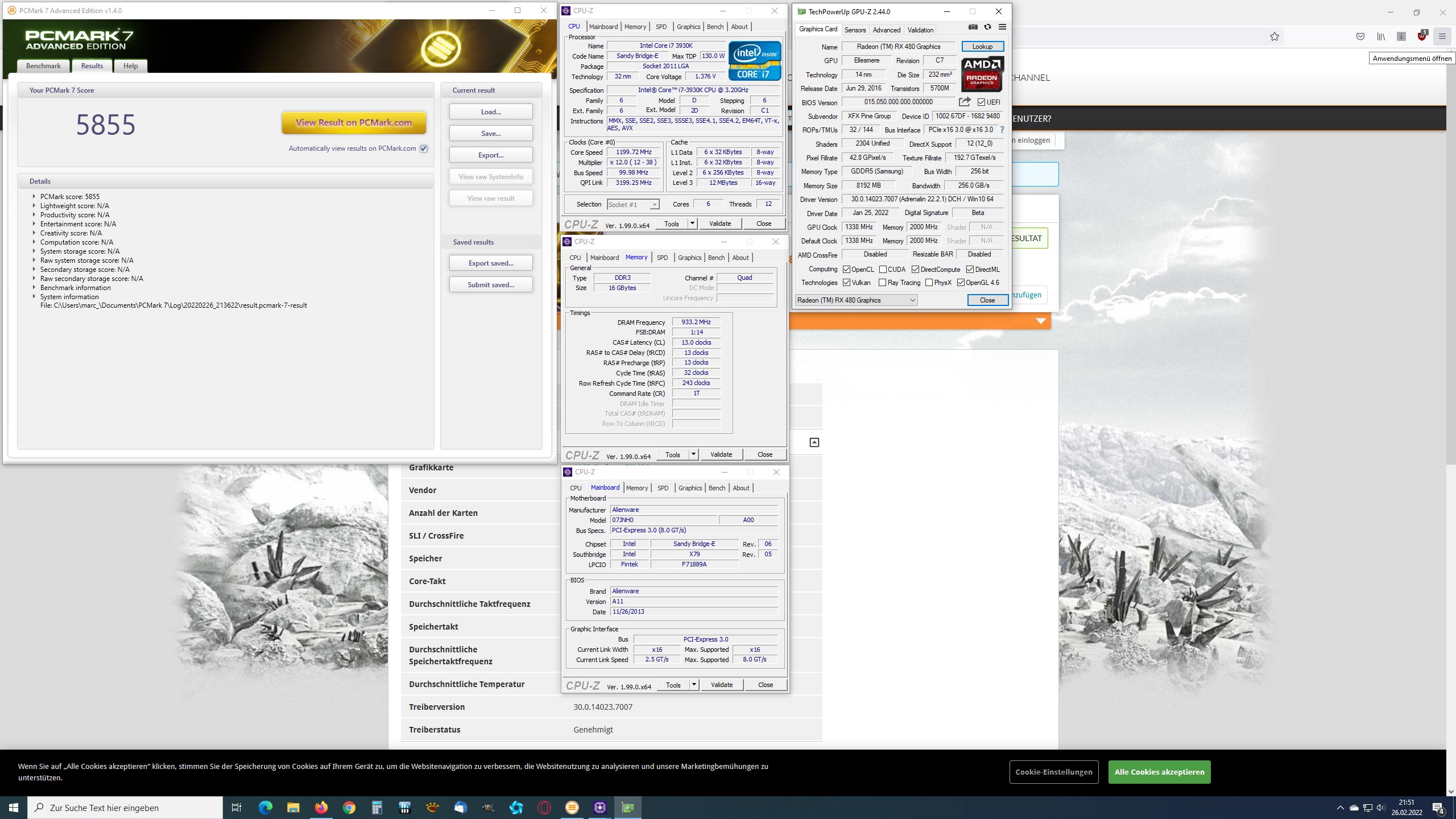Screen dimensions: 1456x819
Task: Open the Calculator from the taskbar
Action: (377, 808)
